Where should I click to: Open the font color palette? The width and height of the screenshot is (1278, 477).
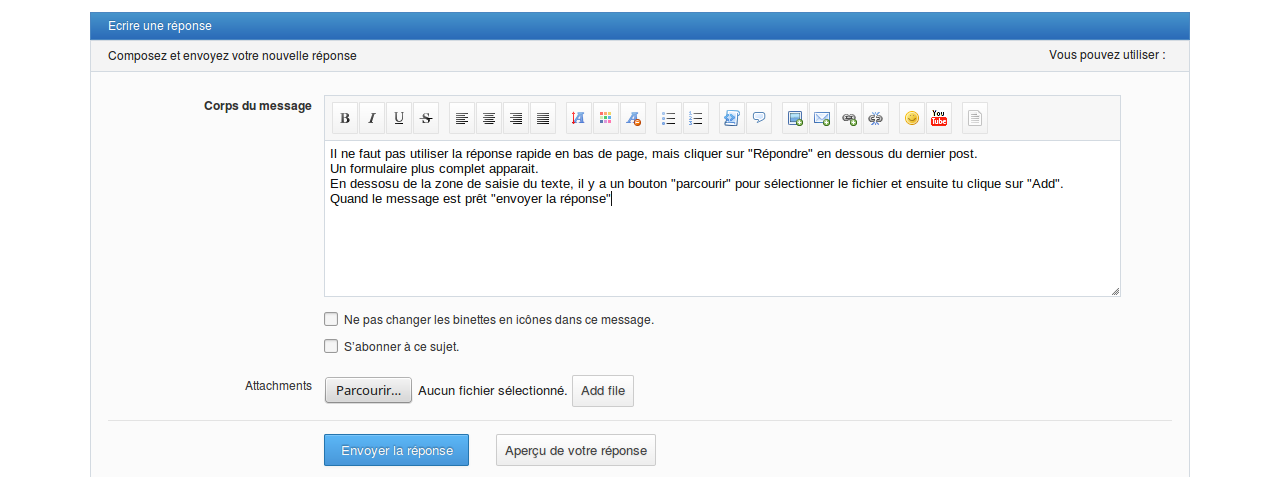coord(605,118)
